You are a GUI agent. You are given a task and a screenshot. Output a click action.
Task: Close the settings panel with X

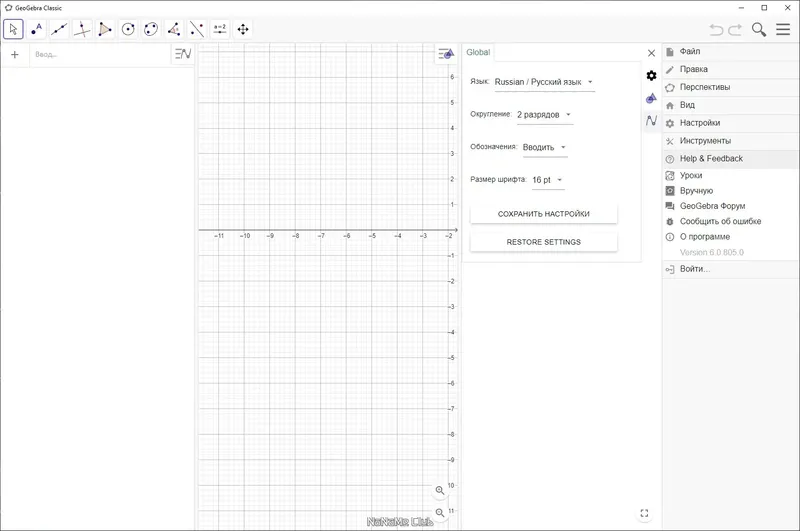652,53
